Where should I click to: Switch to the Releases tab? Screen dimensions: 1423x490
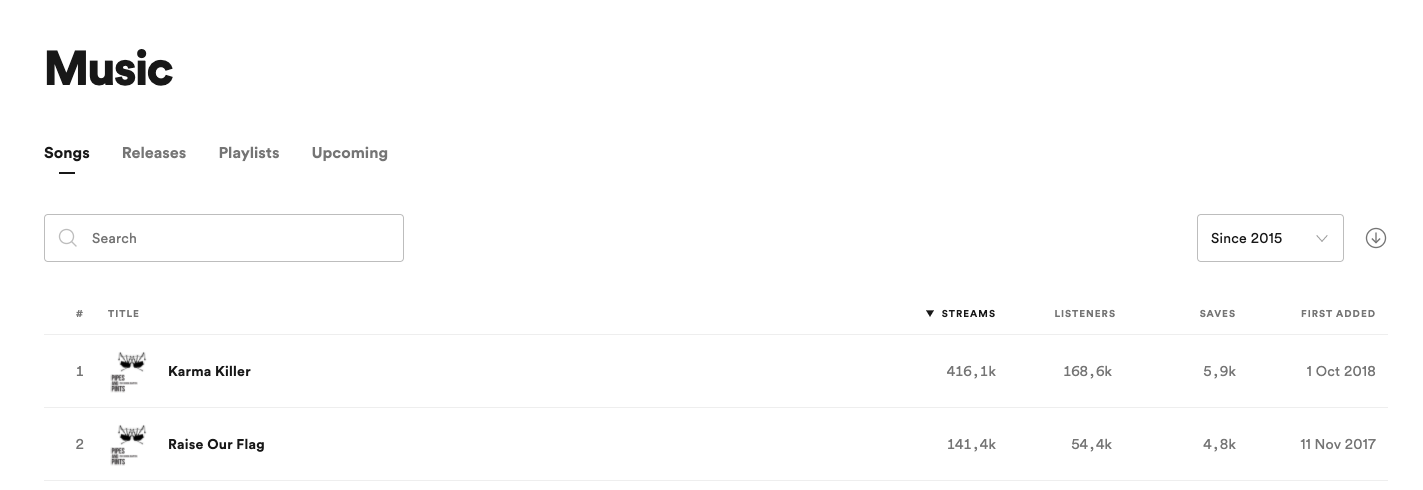(154, 153)
